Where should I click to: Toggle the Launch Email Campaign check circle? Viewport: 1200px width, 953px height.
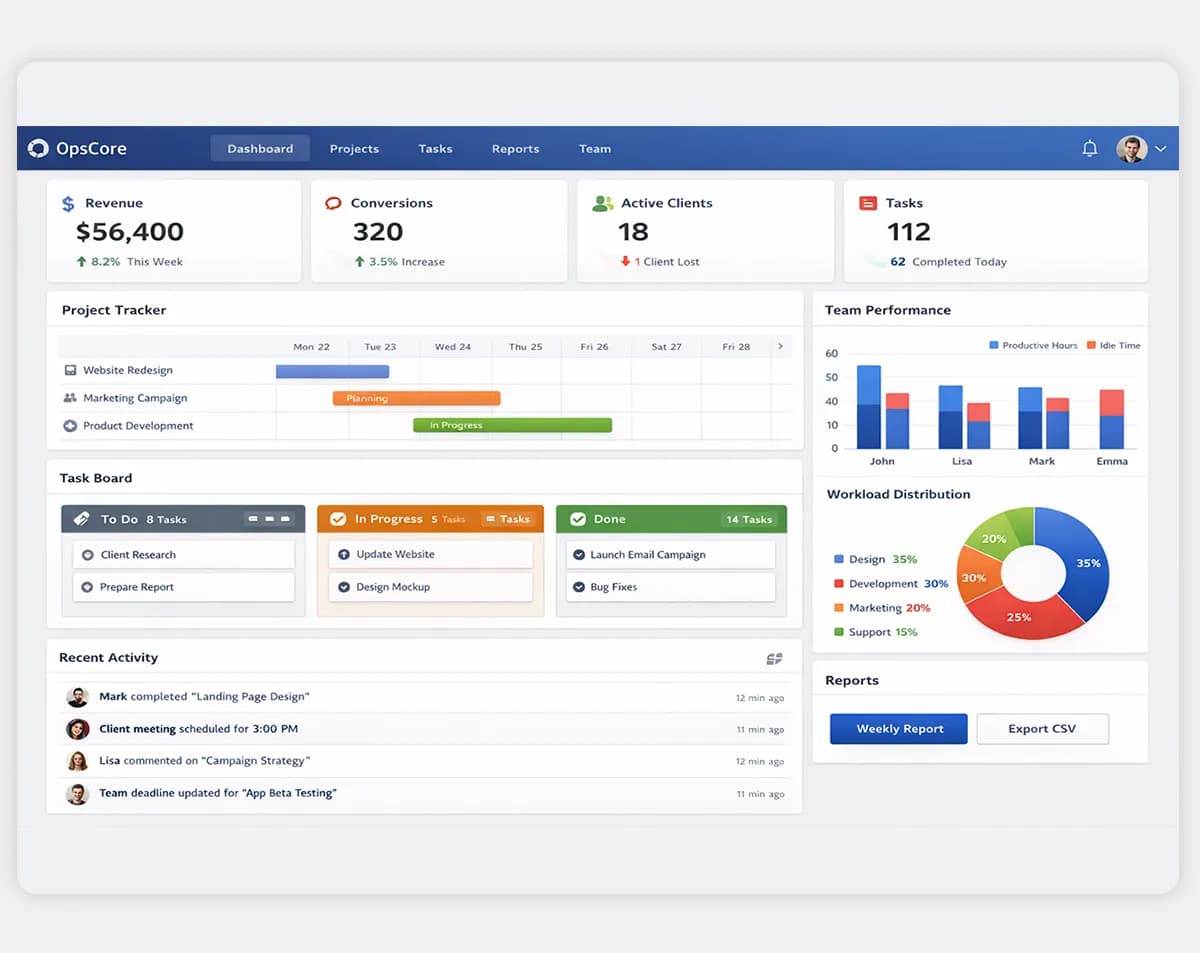coord(578,555)
